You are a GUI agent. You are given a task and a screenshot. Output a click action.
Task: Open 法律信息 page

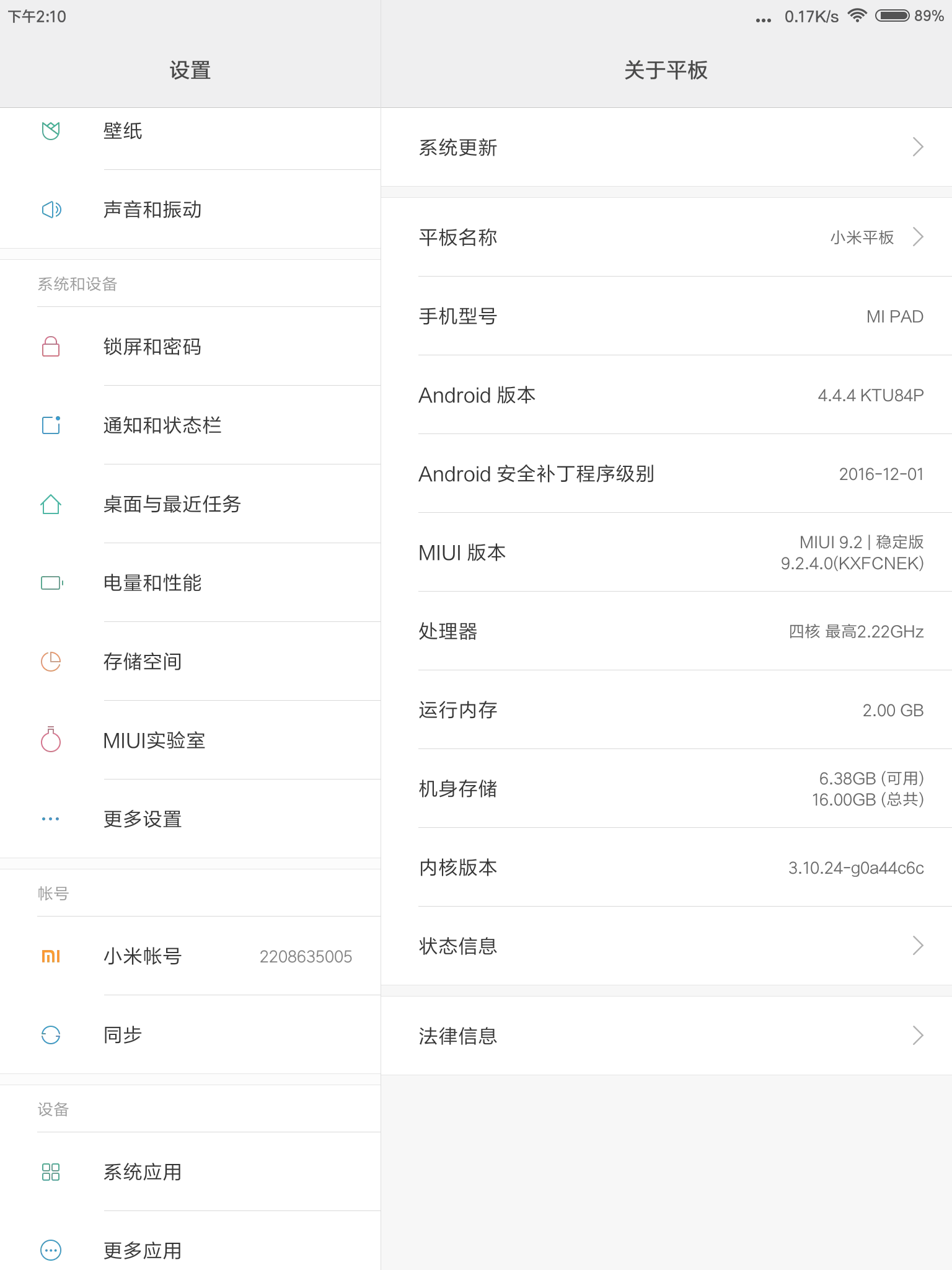666,1036
